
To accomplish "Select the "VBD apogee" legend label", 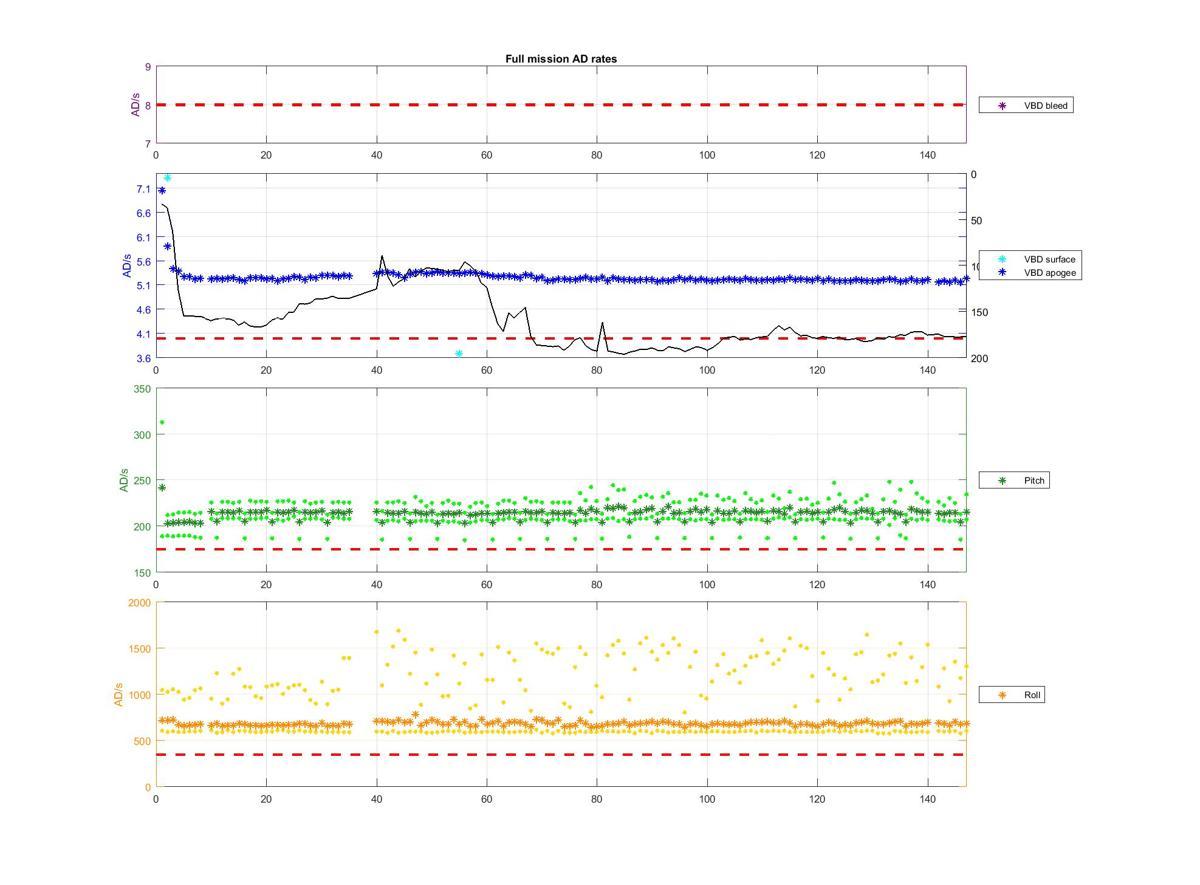I will click(1049, 272).
